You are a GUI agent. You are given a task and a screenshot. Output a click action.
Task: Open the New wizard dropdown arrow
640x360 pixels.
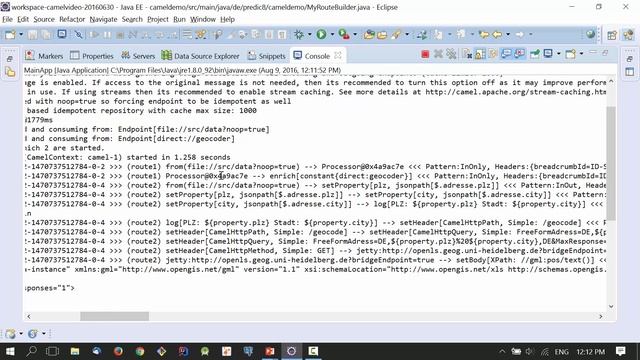coord(21,35)
